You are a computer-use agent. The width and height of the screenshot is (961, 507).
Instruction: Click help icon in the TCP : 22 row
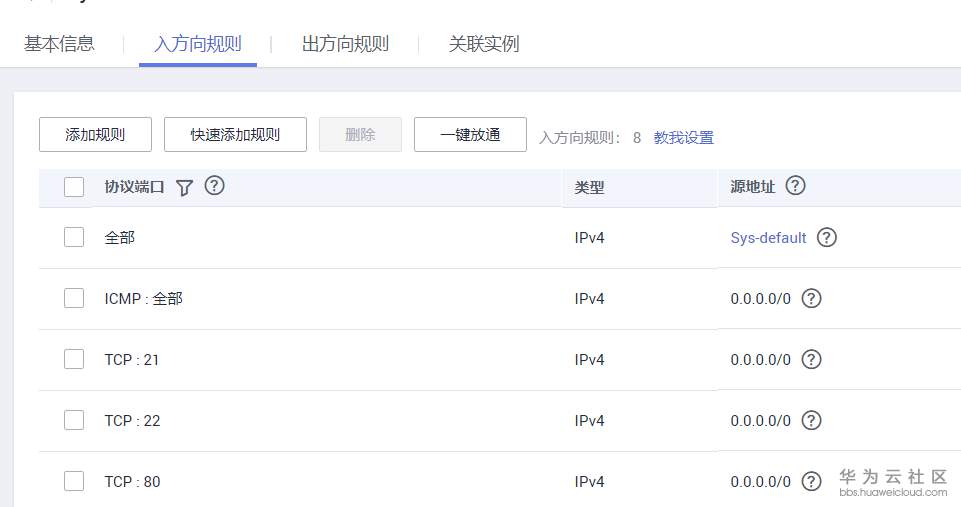(812, 421)
